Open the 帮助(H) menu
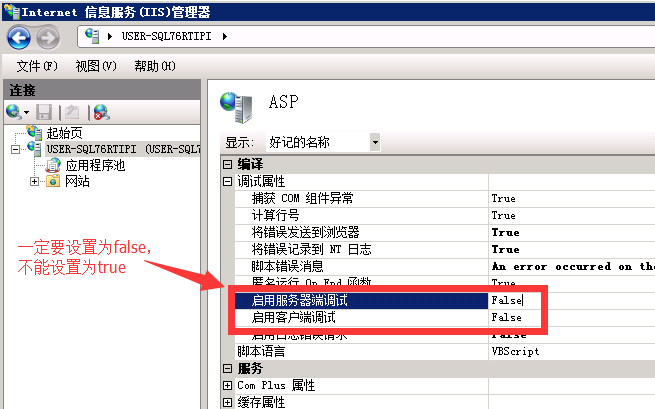655x409 pixels. pyautogui.click(x=154, y=66)
